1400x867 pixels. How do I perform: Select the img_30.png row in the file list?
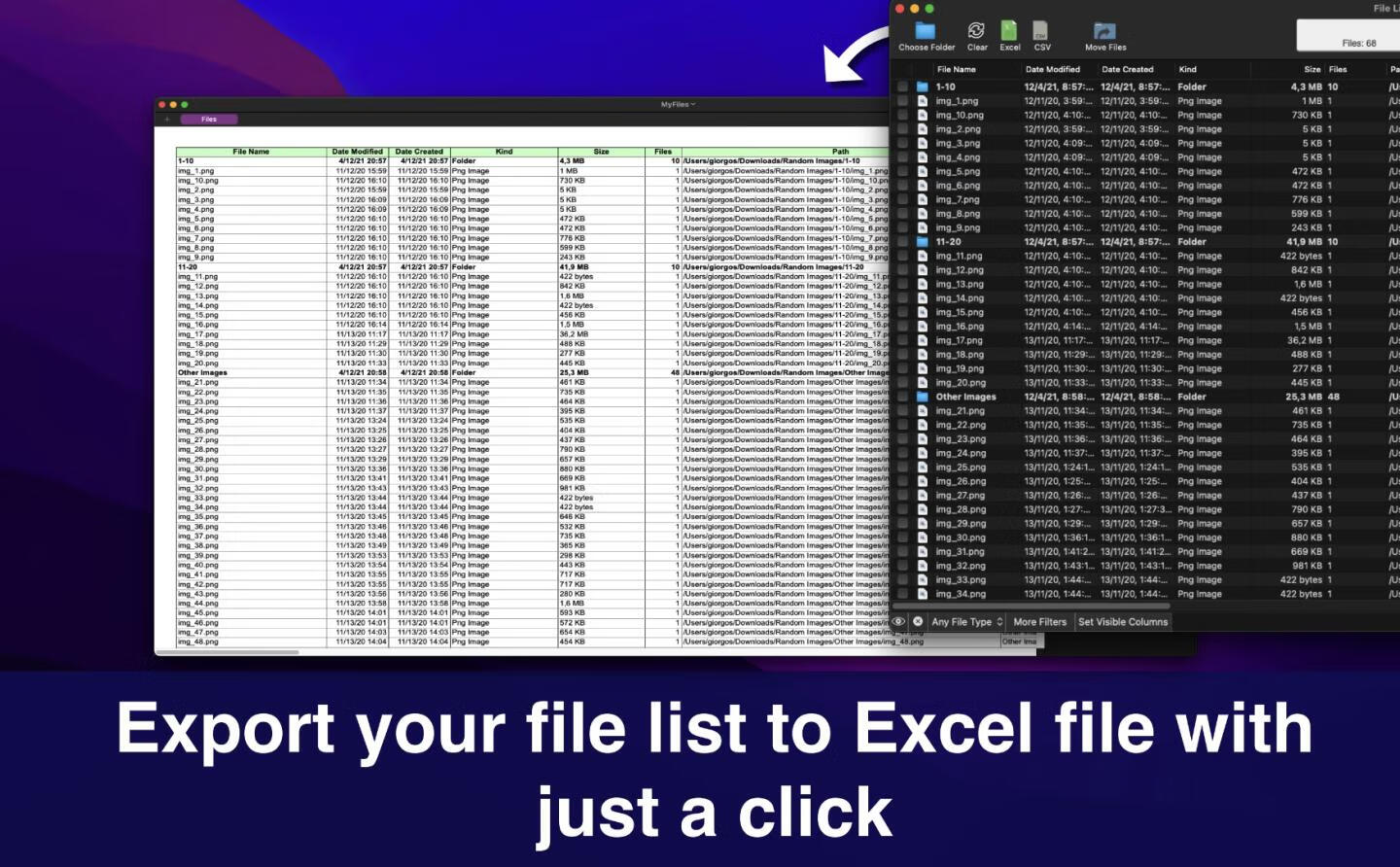point(1145,538)
